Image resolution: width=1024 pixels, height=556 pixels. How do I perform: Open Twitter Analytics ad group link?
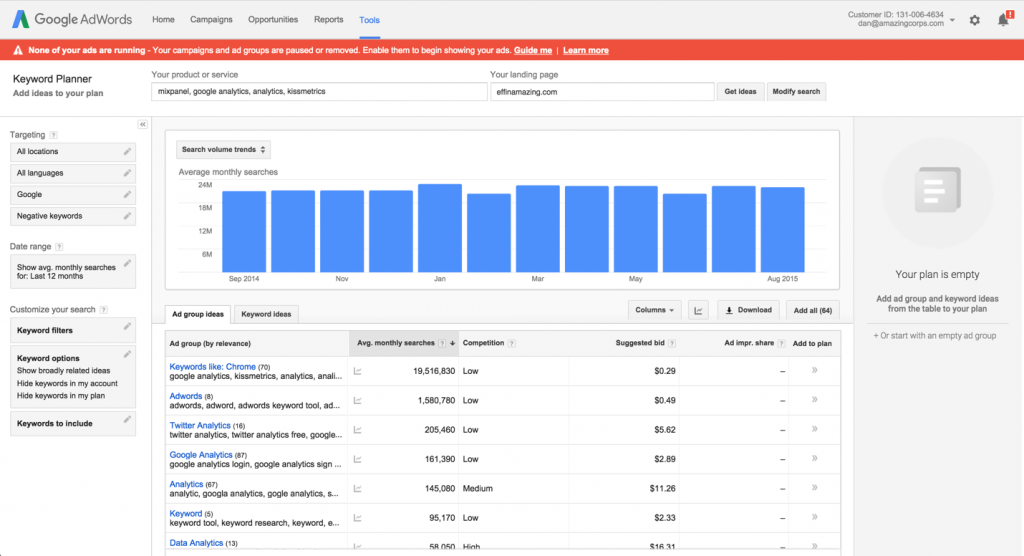point(200,425)
